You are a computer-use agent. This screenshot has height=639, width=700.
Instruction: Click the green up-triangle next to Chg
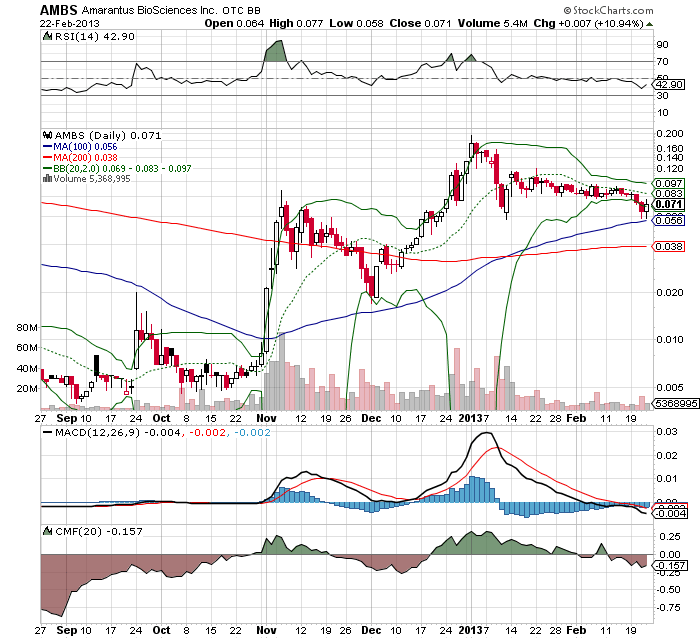pos(649,24)
